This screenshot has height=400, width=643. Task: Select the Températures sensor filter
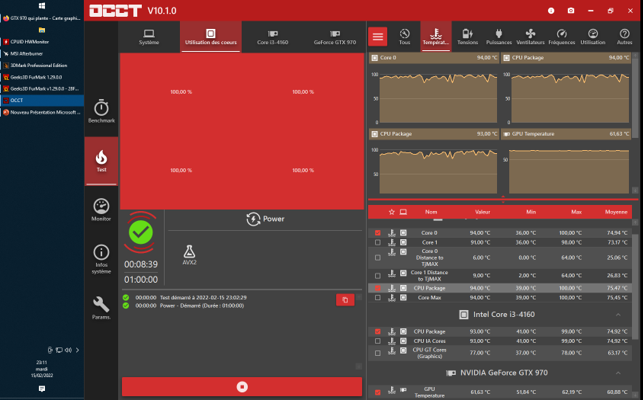[x=436, y=37]
